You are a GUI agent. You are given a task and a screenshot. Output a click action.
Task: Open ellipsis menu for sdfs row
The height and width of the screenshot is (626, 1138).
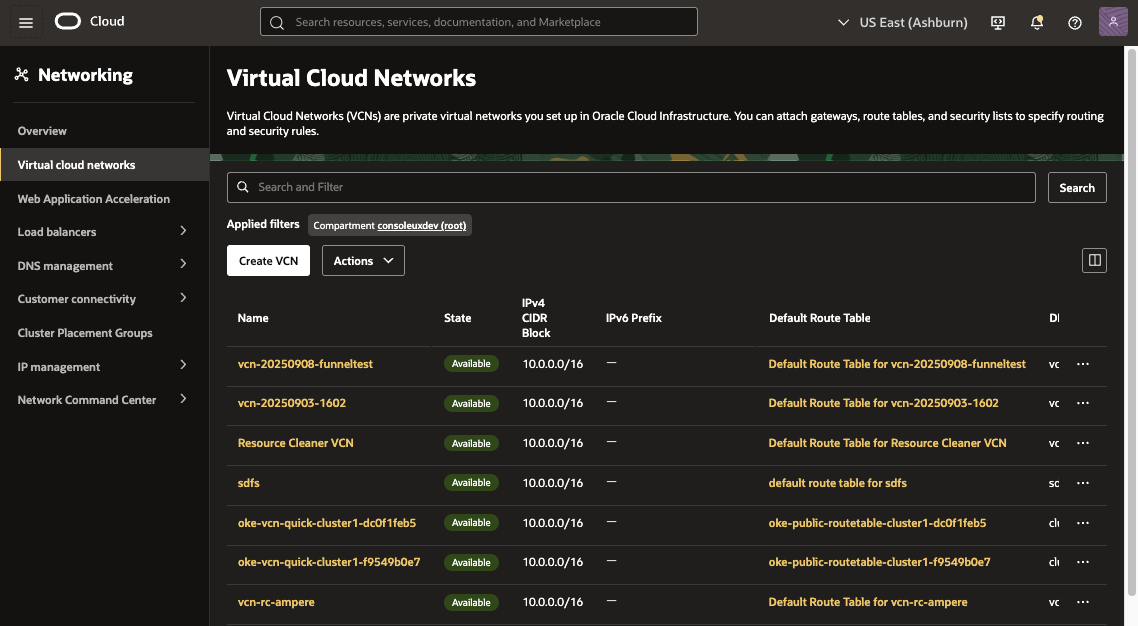[1083, 482]
